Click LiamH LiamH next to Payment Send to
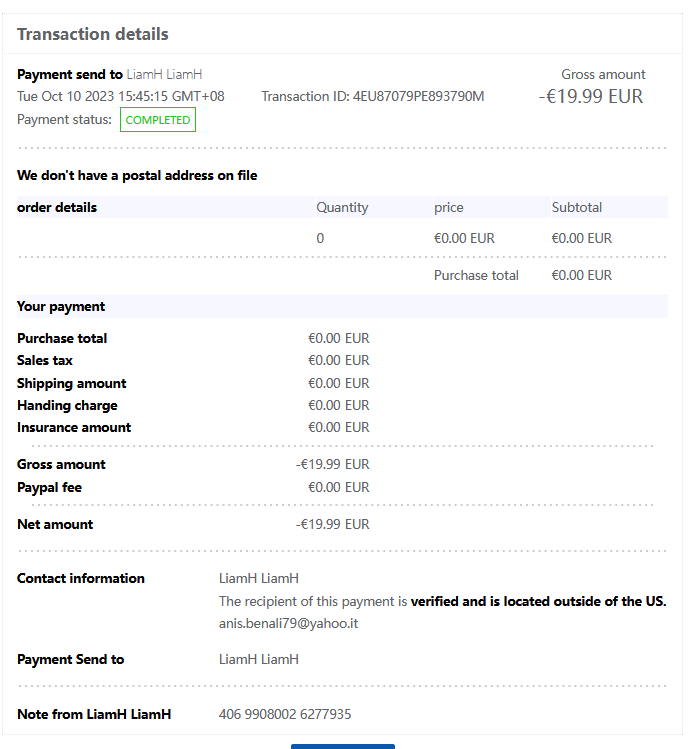This screenshot has height=749, width=694. [x=259, y=659]
